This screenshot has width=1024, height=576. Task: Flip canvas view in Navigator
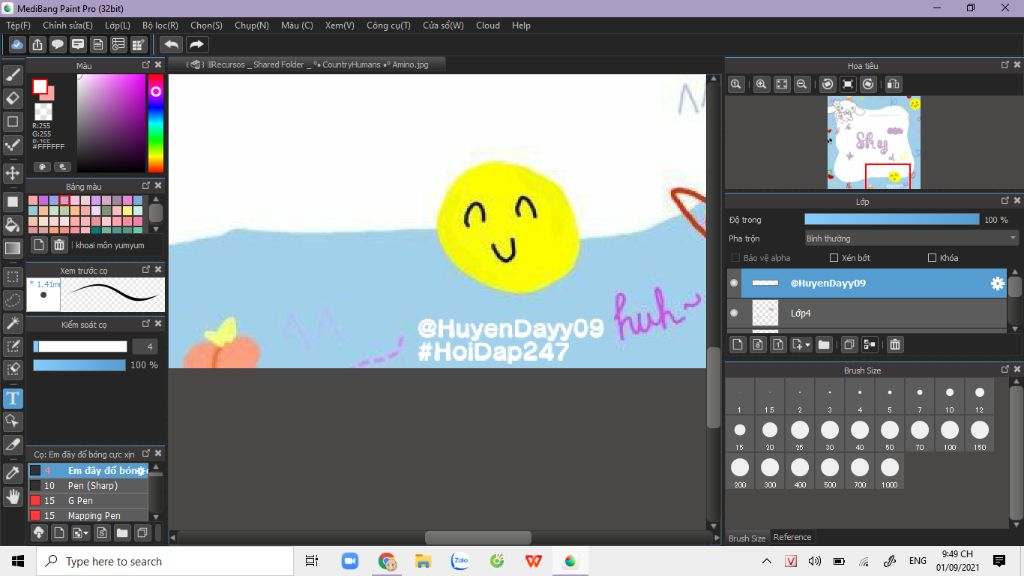(893, 84)
